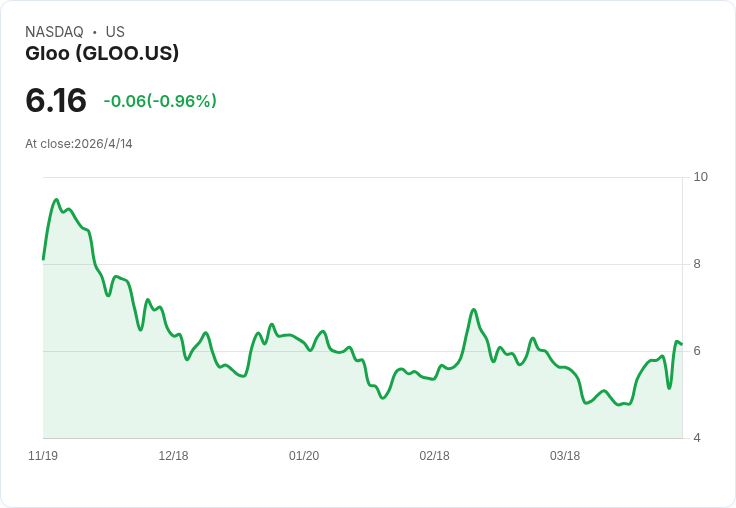Click the NASDAQ exchange label
736x508 pixels.
point(54,32)
